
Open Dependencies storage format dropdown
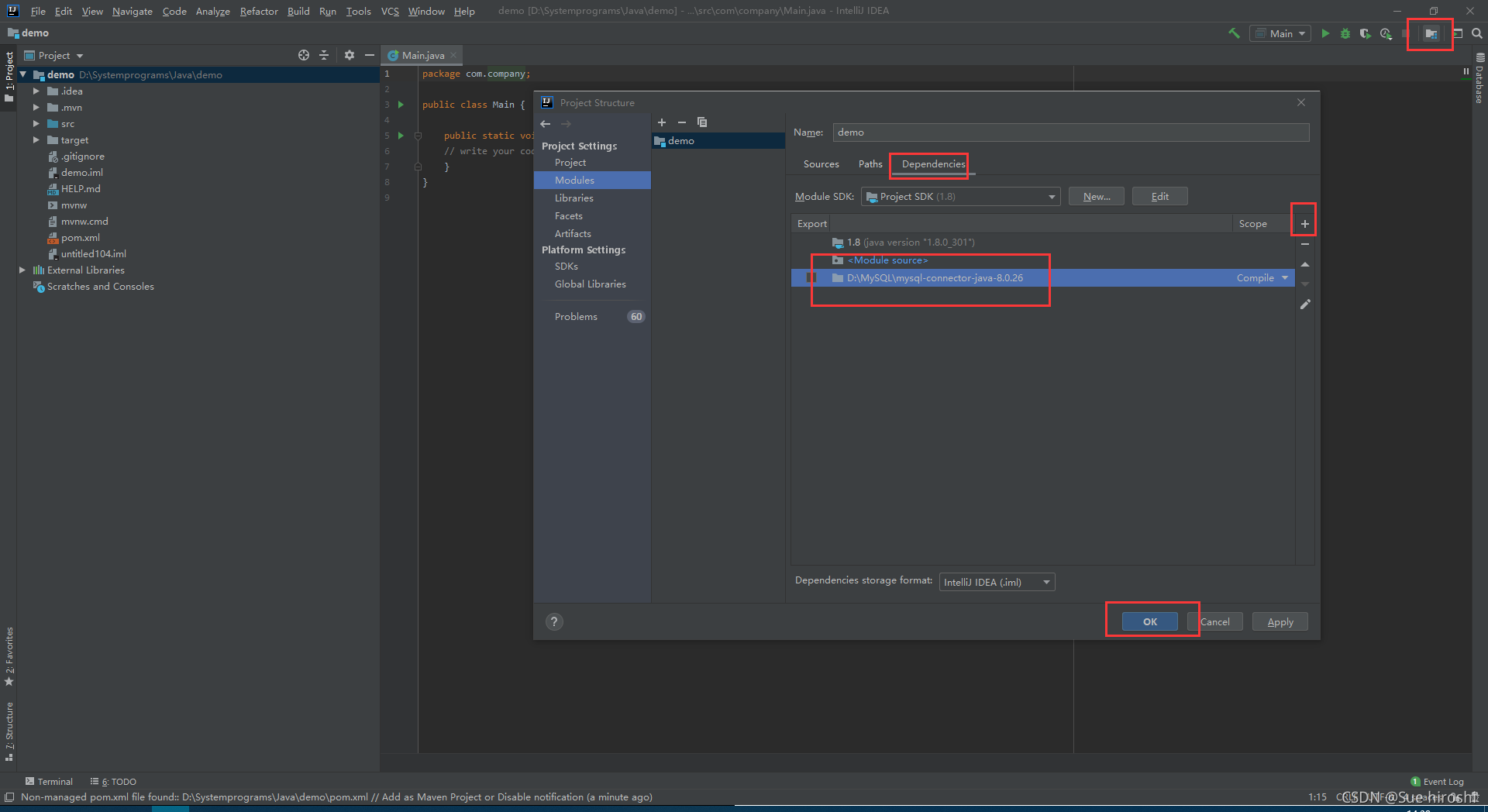[x=997, y=582]
